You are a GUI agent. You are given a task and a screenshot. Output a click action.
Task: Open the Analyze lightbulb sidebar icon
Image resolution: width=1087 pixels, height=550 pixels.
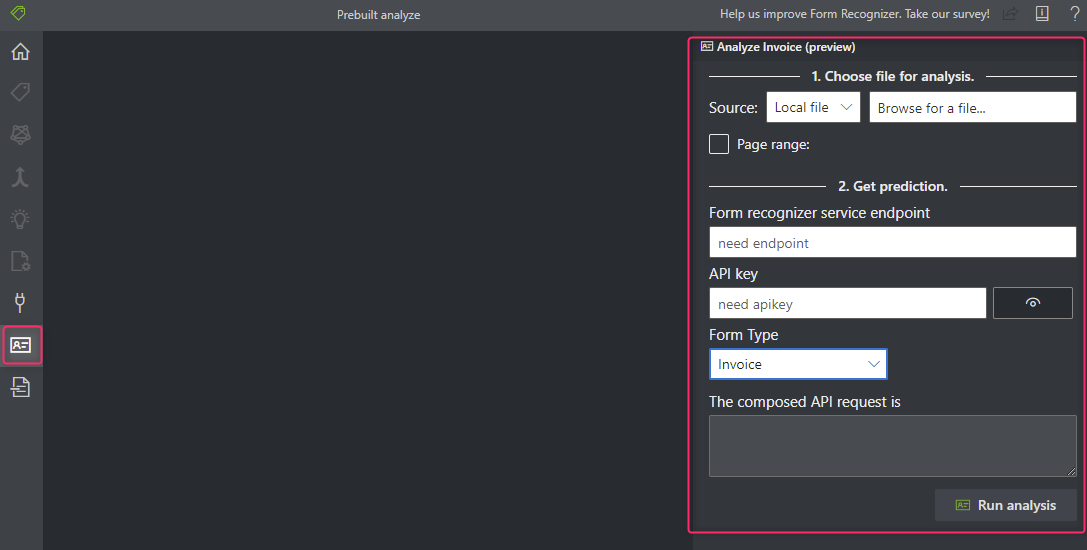click(x=20, y=219)
